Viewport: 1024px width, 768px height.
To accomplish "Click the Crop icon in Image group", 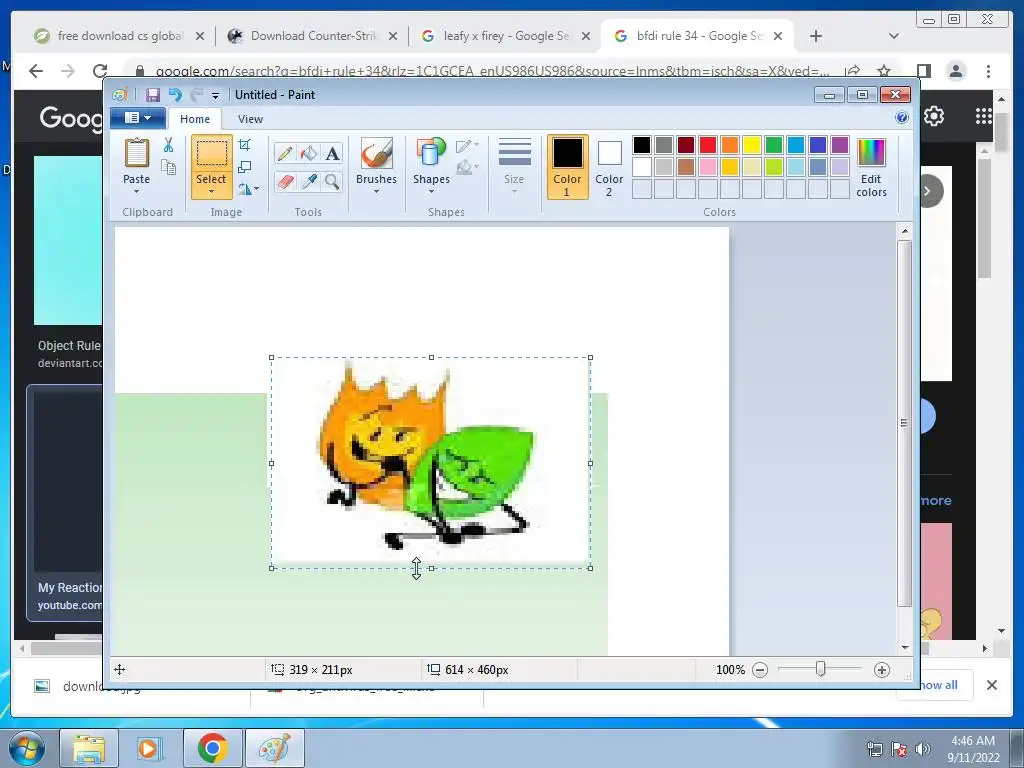I will point(244,145).
